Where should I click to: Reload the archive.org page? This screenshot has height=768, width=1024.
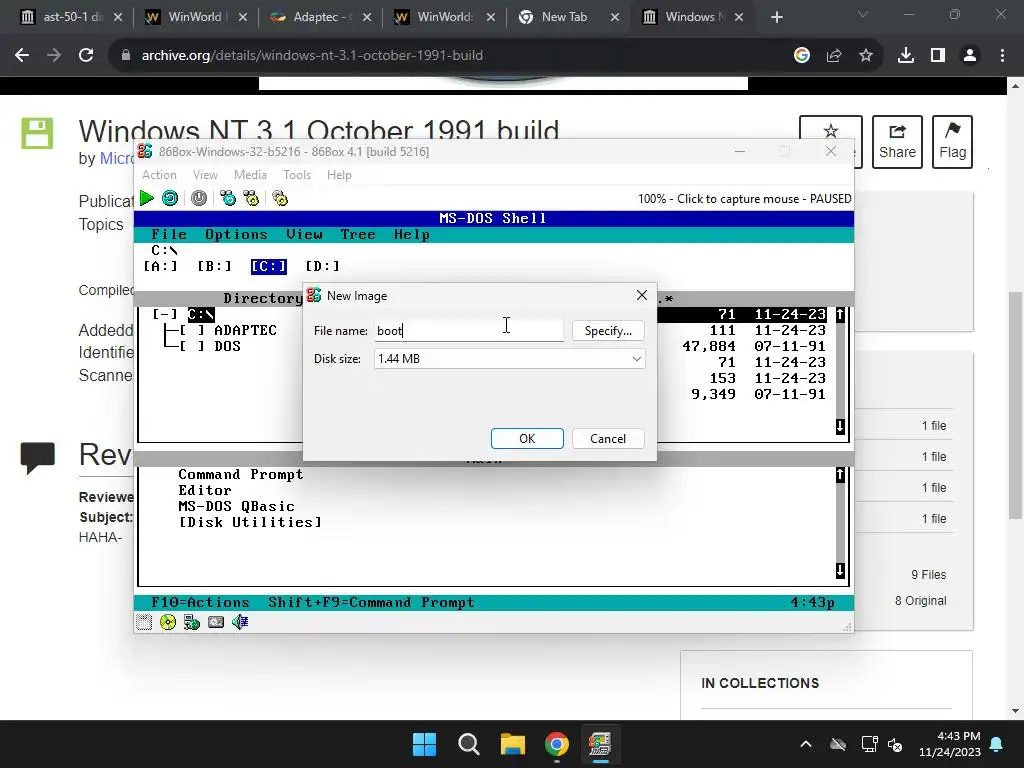coord(86,56)
